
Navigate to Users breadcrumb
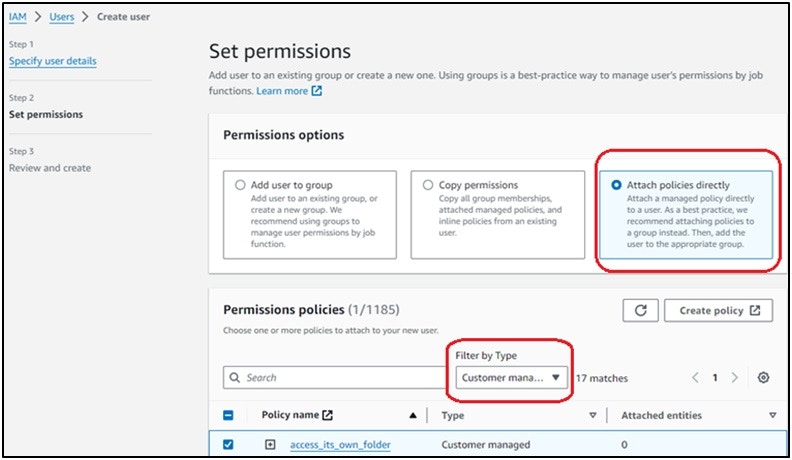62,17
